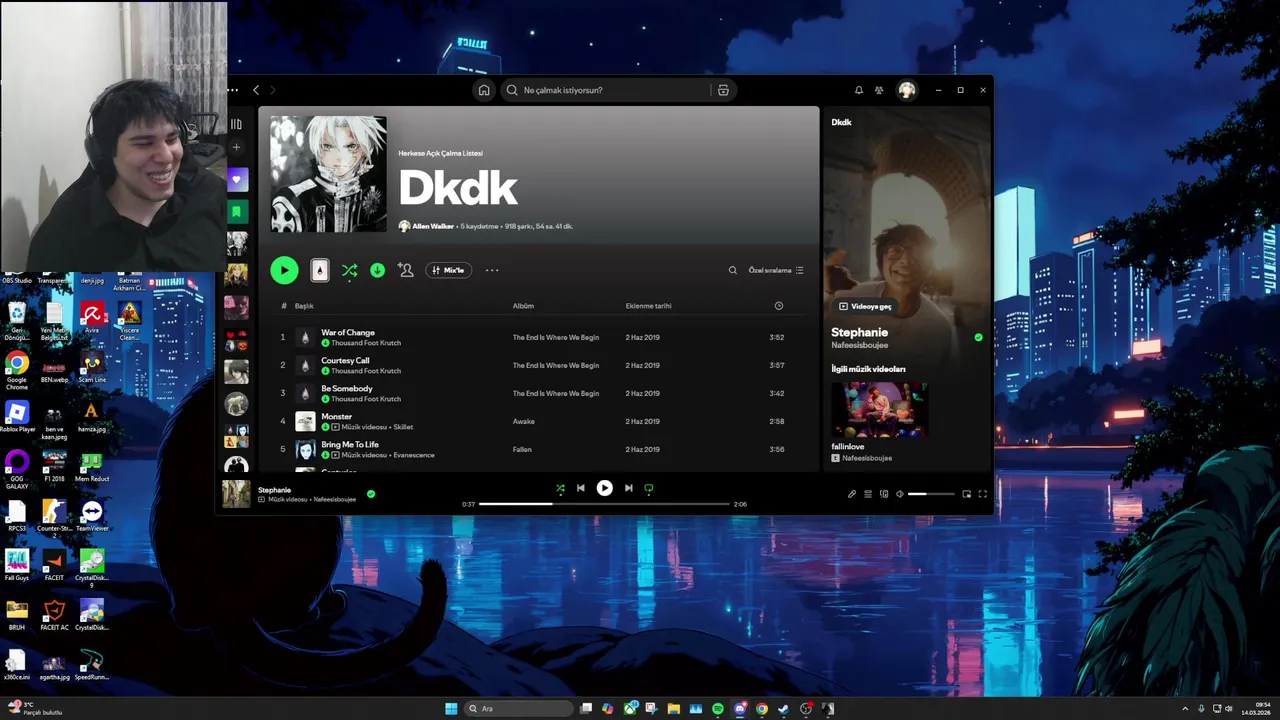Sort by the Albüm column header
The image size is (1280, 720).
(x=523, y=306)
